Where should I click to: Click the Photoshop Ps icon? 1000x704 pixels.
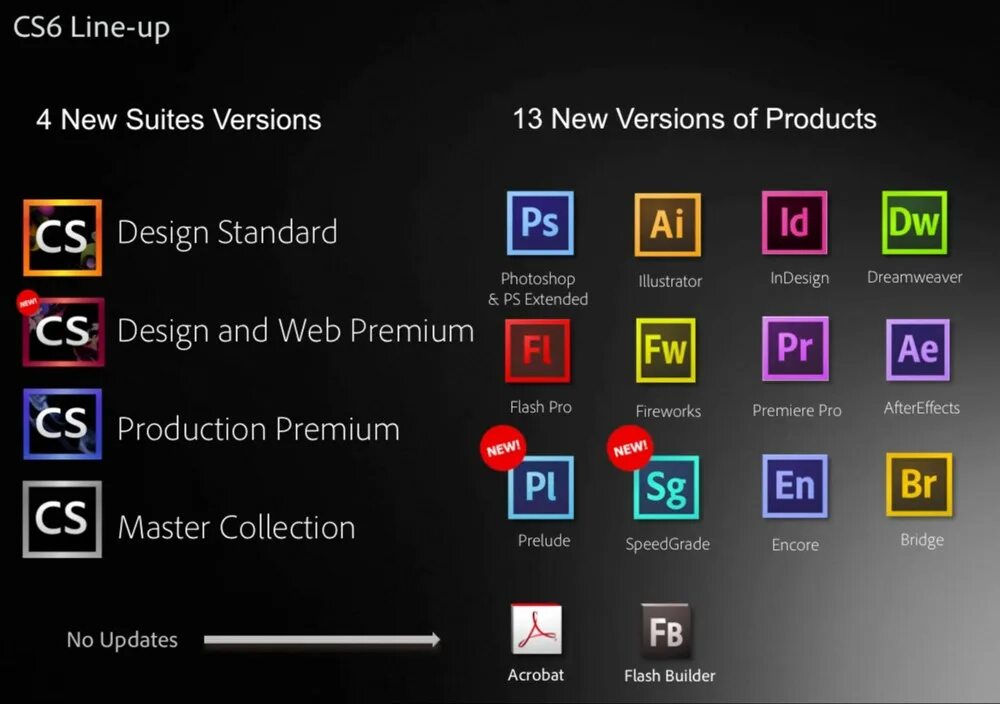click(540, 223)
